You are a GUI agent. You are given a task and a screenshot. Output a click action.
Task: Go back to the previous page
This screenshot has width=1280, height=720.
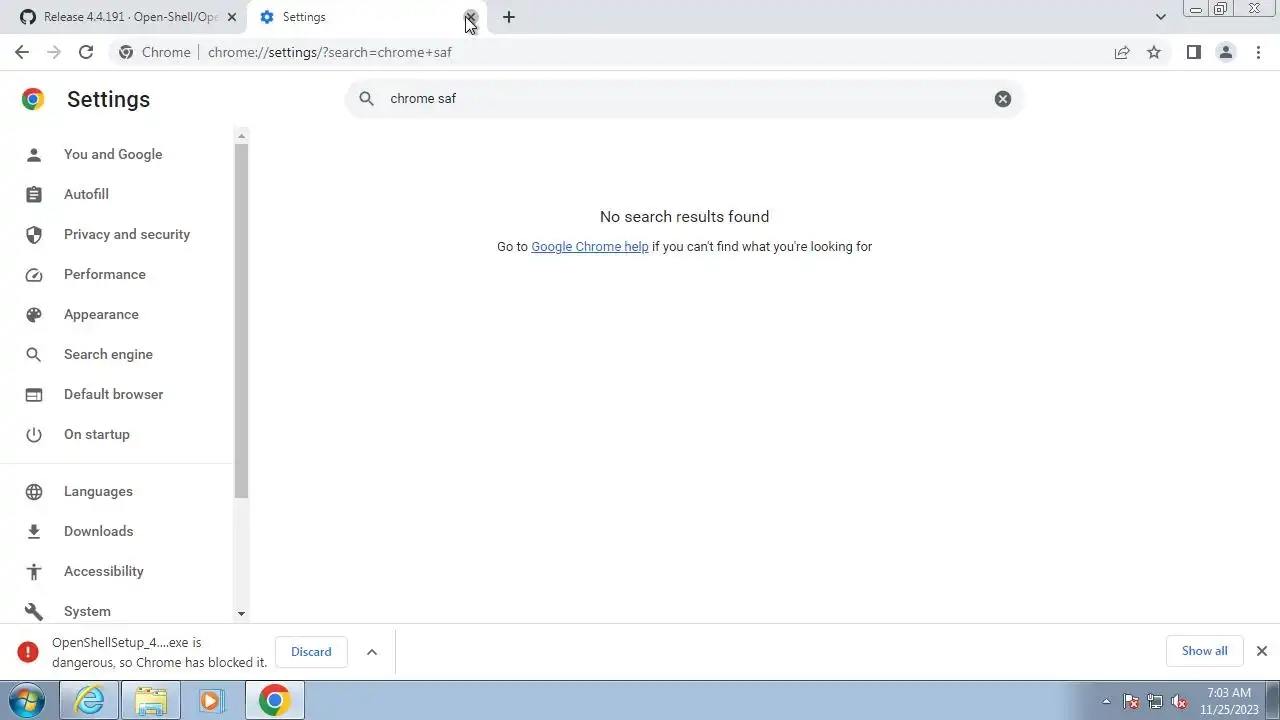(22, 52)
